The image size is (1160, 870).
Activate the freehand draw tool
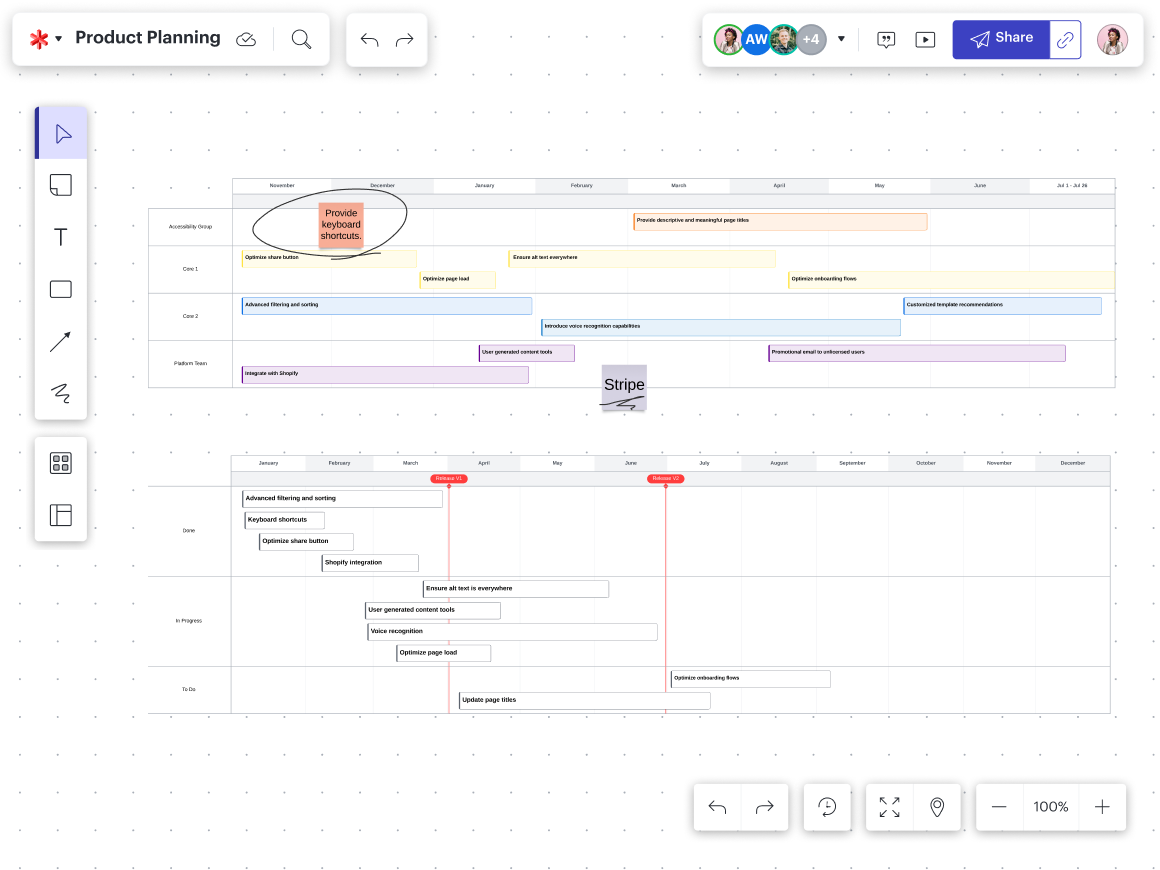tap(61, 393)
